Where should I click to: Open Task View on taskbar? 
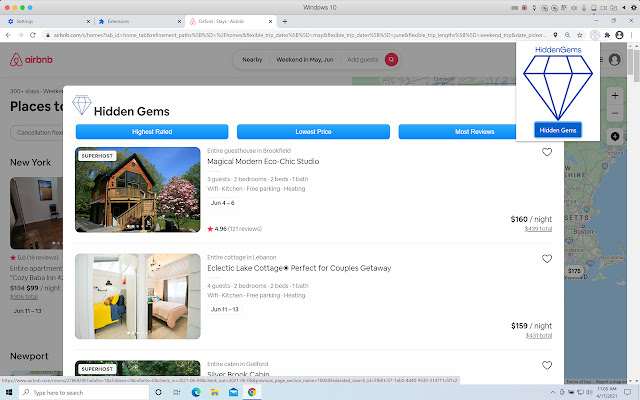[x=176, y=392]
